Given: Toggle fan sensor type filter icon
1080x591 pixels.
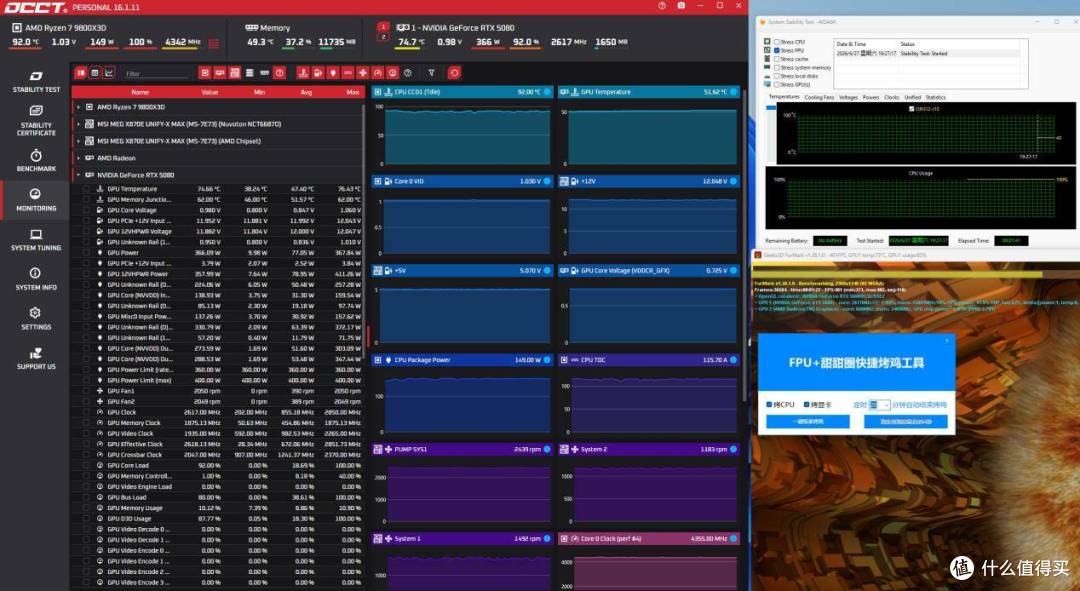Looking at the screenshot, I should pyautogui.click(x=363, y=73).
